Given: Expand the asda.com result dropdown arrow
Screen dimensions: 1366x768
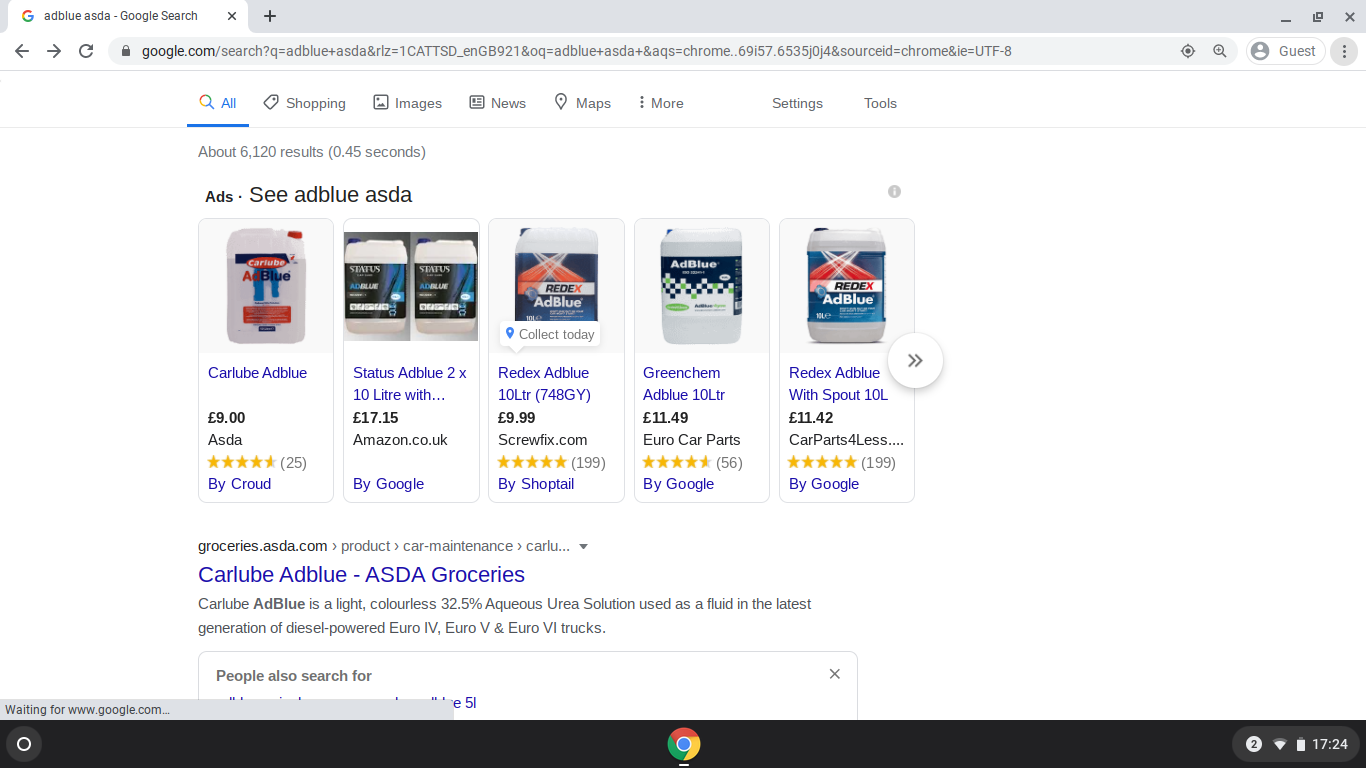Looking at the screenshot, I should point(584,547).
